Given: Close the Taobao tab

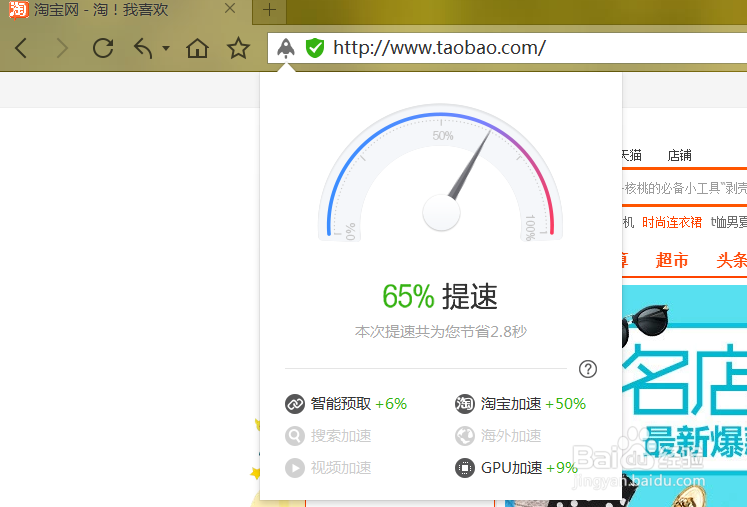Looking at the screenshot, I should (x=230, y=9).
